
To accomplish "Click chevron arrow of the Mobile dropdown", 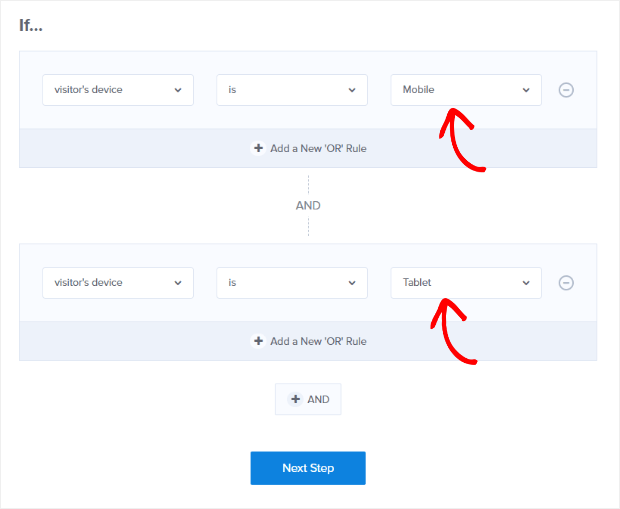I will coord(526,90).
